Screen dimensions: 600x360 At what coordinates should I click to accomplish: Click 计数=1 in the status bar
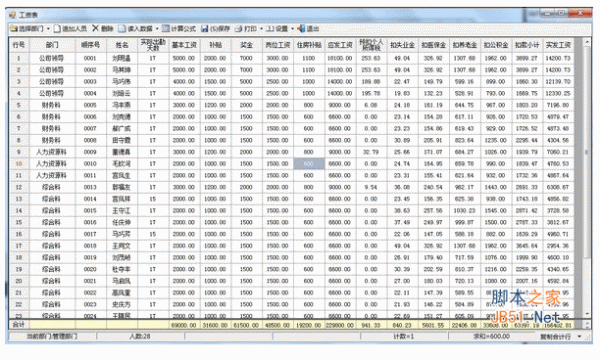(x=404, y=336)
